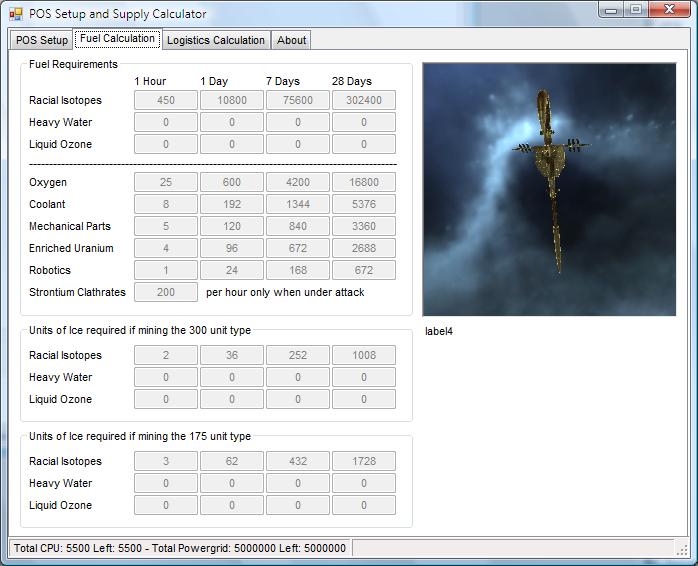Screen dimensions: 698x566
Task: Click the Racial Isotopes 1 Day field showing 10800
Action: 231,100
